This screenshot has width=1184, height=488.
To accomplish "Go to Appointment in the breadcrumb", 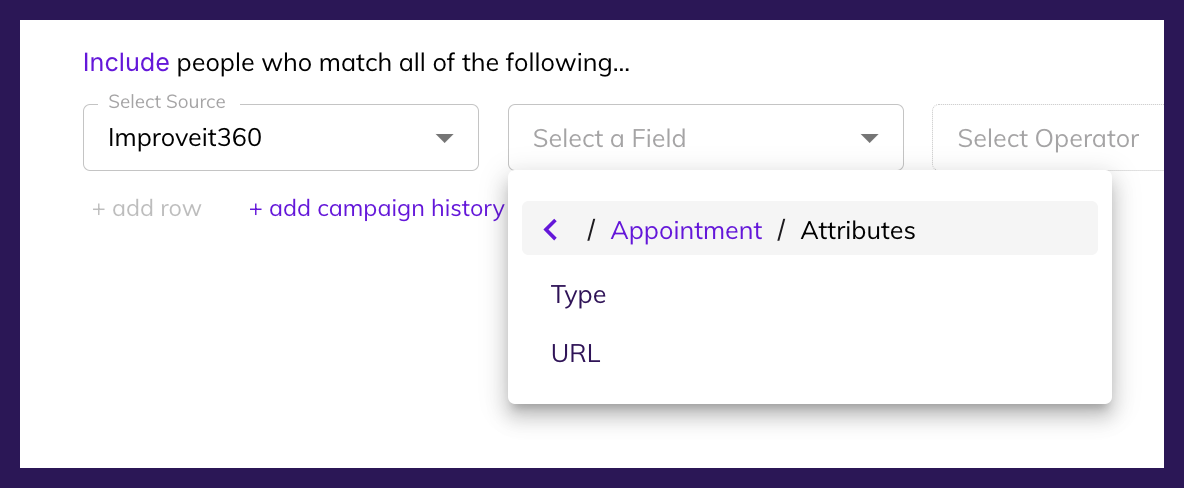I will pos(686,231).
